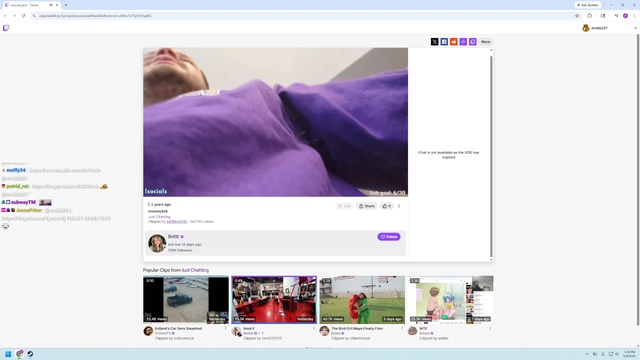Play the Esfand's Car Gets Smashed clip thumbnail

(x=186, y=300)
